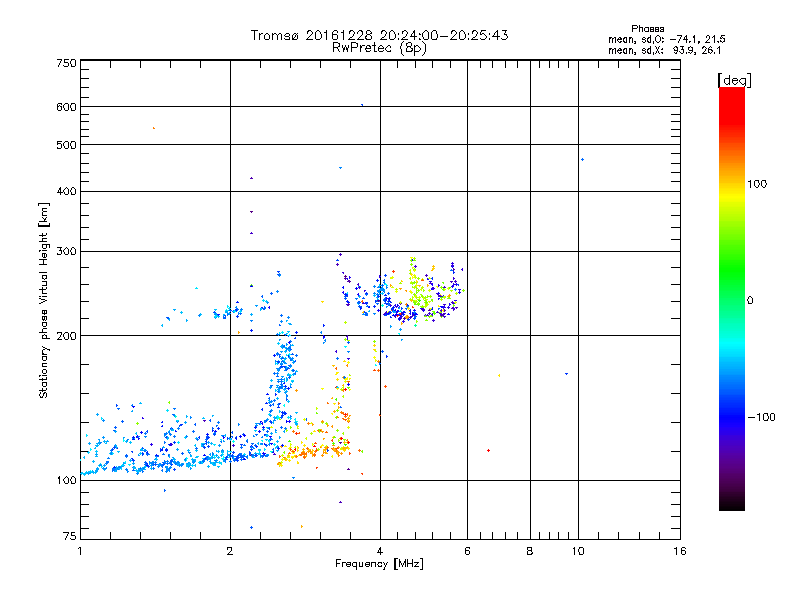Click the colorbar '0' tick label

click(x=750, y=301)
